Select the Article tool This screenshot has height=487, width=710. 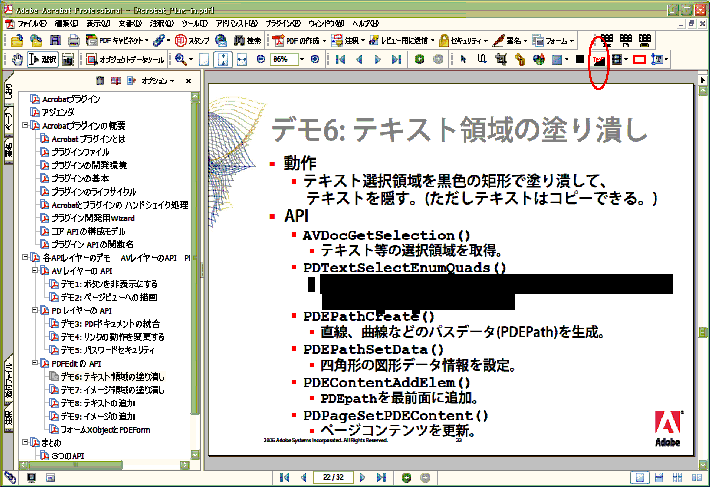click(x=482, y=59)
